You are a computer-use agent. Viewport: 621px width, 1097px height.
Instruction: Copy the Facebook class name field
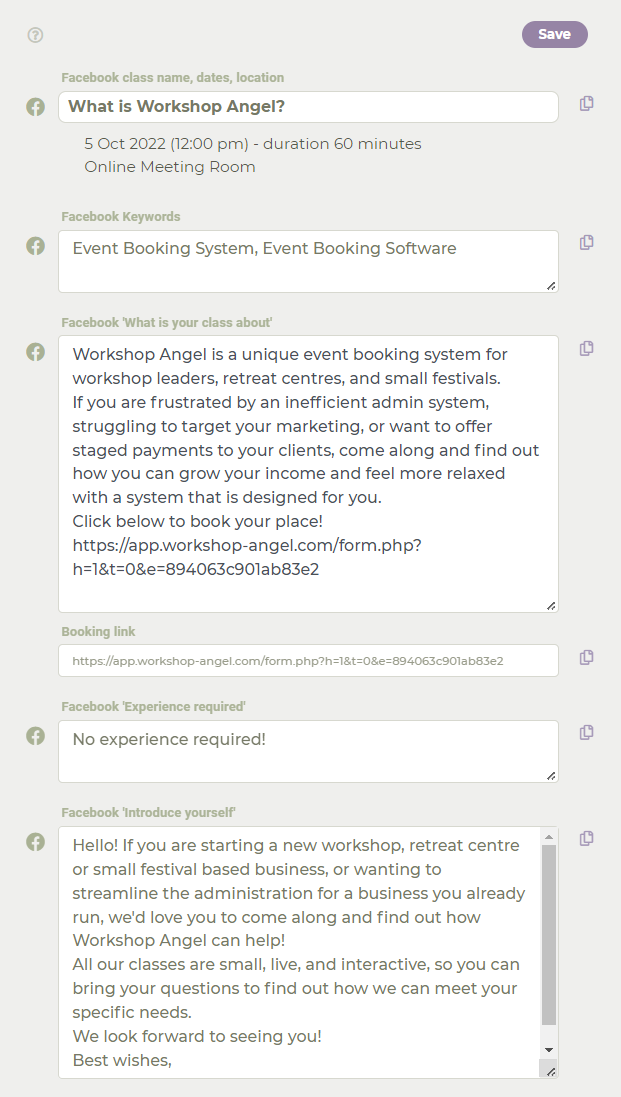tap(587, 104)
